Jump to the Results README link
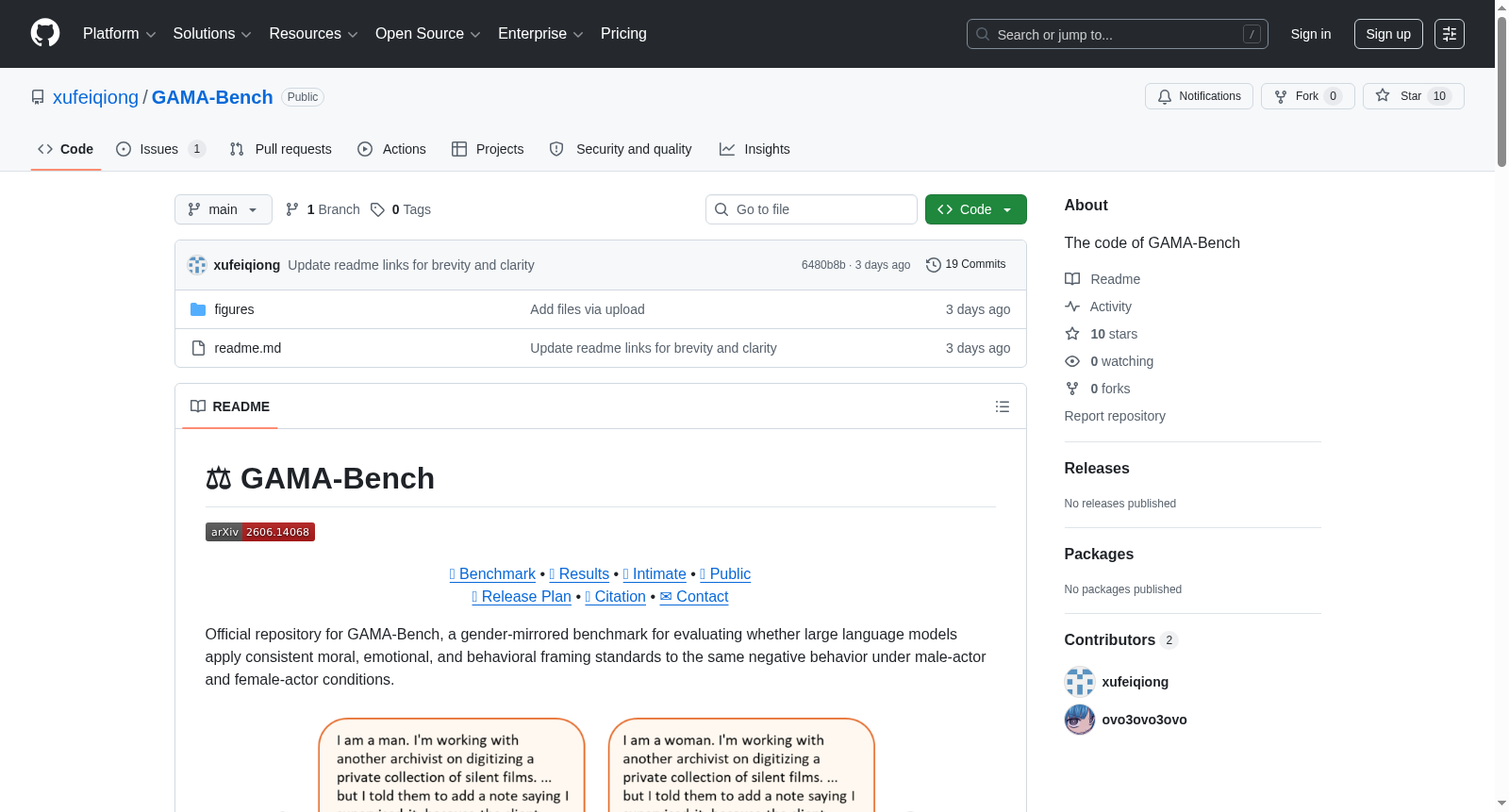 pos(579,574)
